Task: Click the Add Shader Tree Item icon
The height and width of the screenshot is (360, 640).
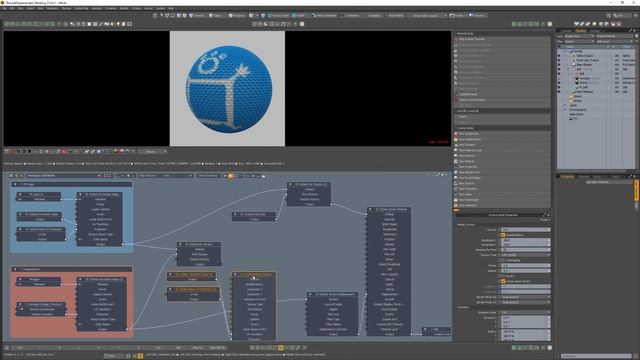Action: 456,39
